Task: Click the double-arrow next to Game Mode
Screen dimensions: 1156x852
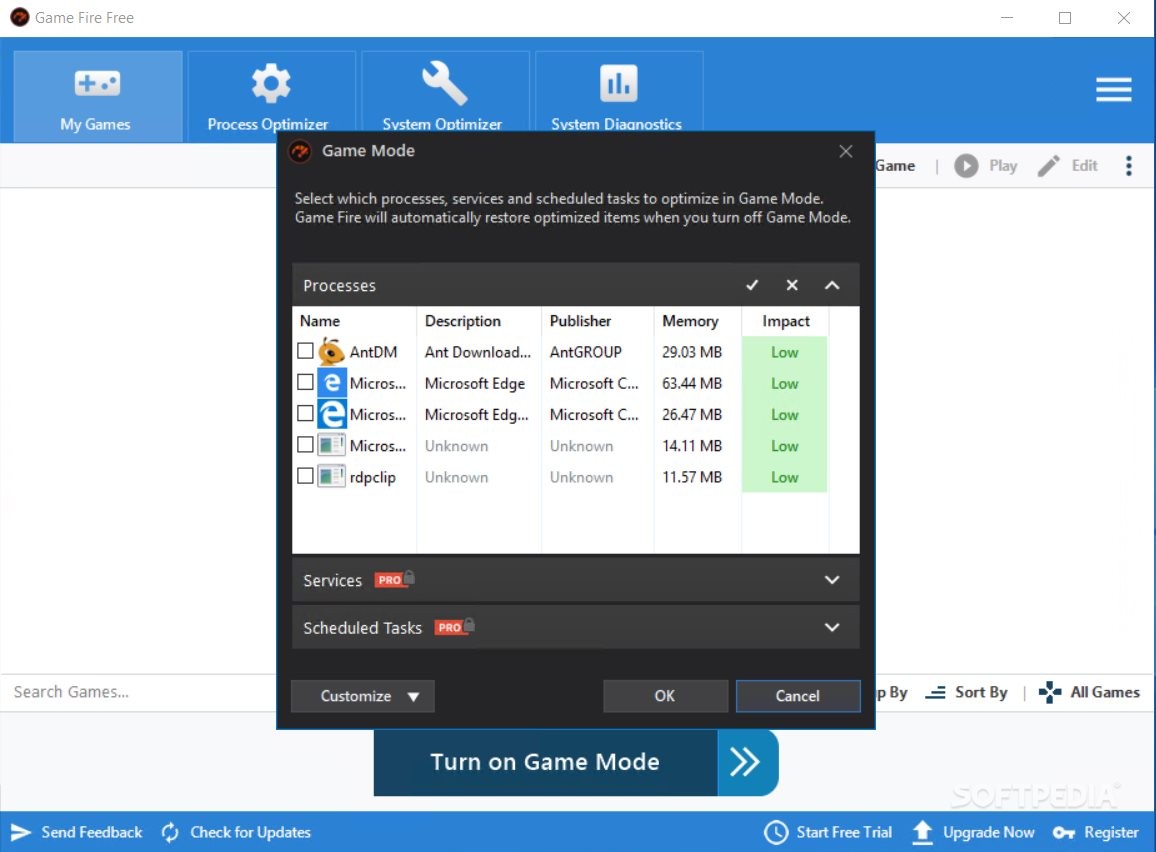Action: coord(747,762)
